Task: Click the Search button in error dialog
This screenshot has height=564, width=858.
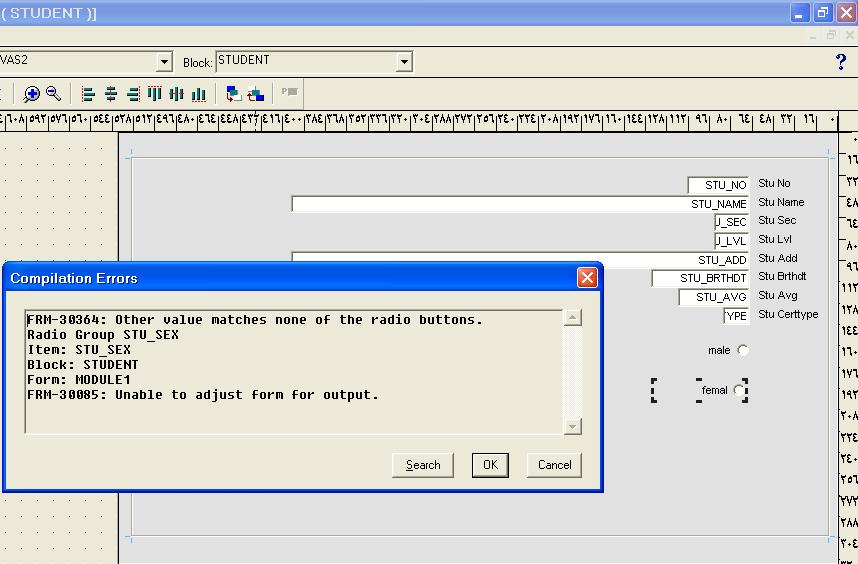Action: tap(423, 465)
